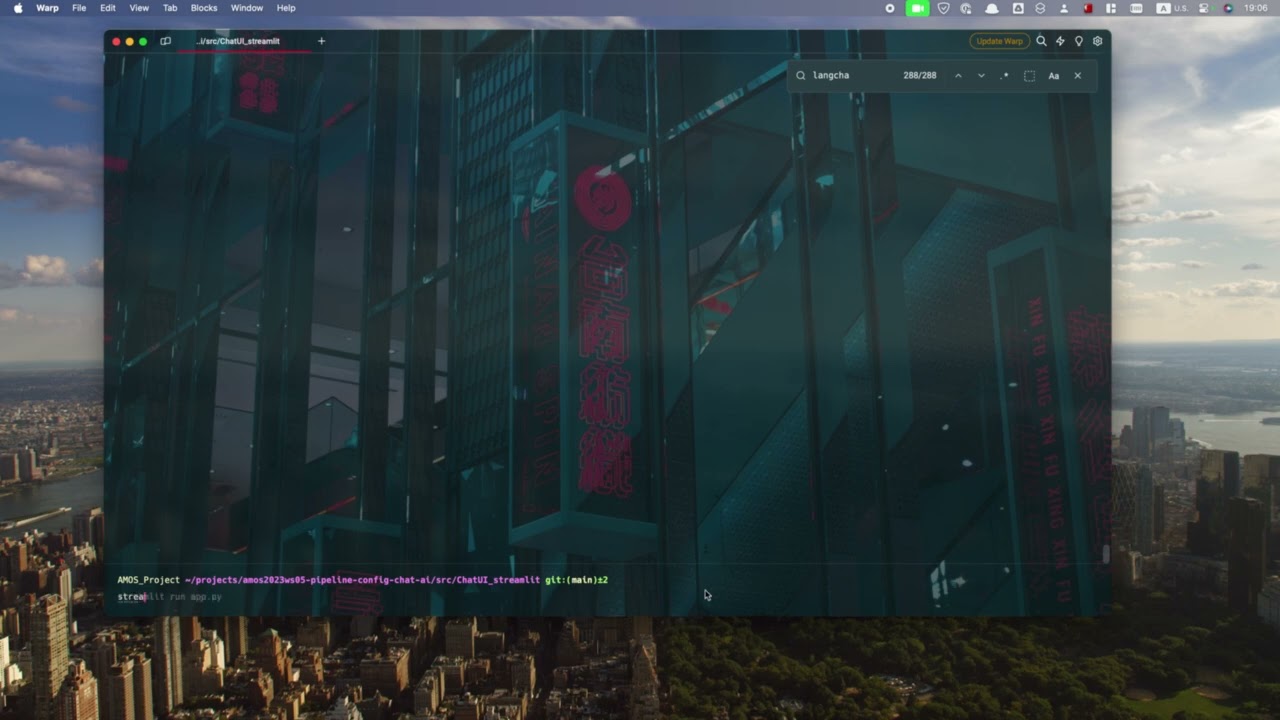Open the View menu

[x=139, y=8]
